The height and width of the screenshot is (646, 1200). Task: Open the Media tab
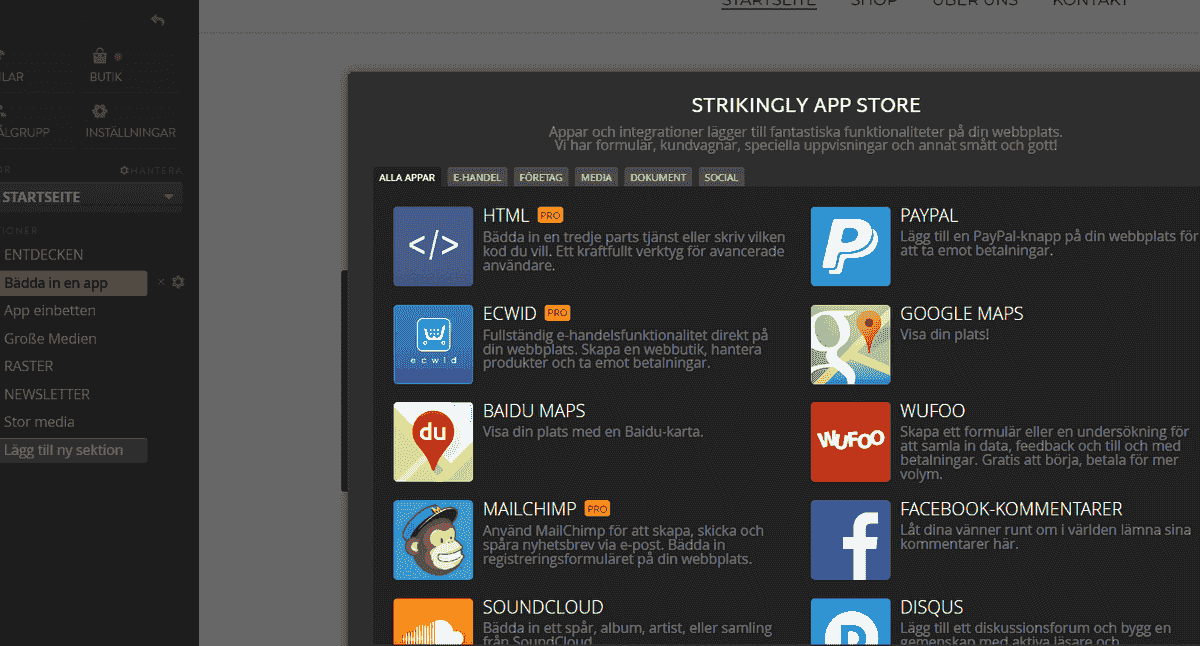click(596, 177)
